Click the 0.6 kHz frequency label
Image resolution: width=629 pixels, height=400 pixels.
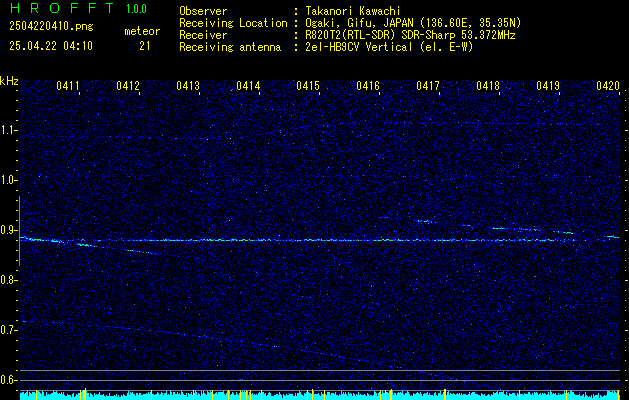pos(8,380)
